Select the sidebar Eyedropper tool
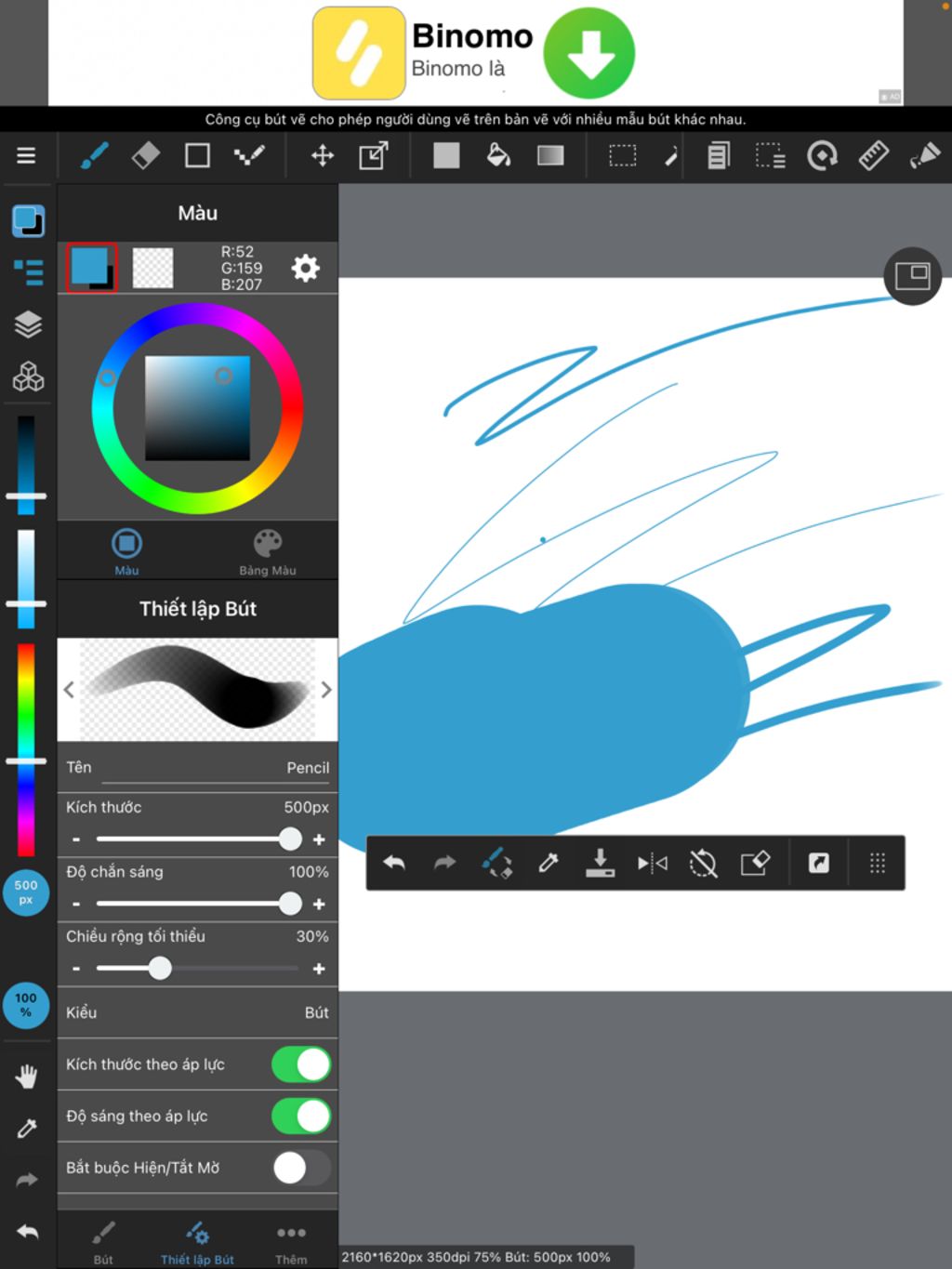This screenshot has height=1269, width=952. (27, 1129)
